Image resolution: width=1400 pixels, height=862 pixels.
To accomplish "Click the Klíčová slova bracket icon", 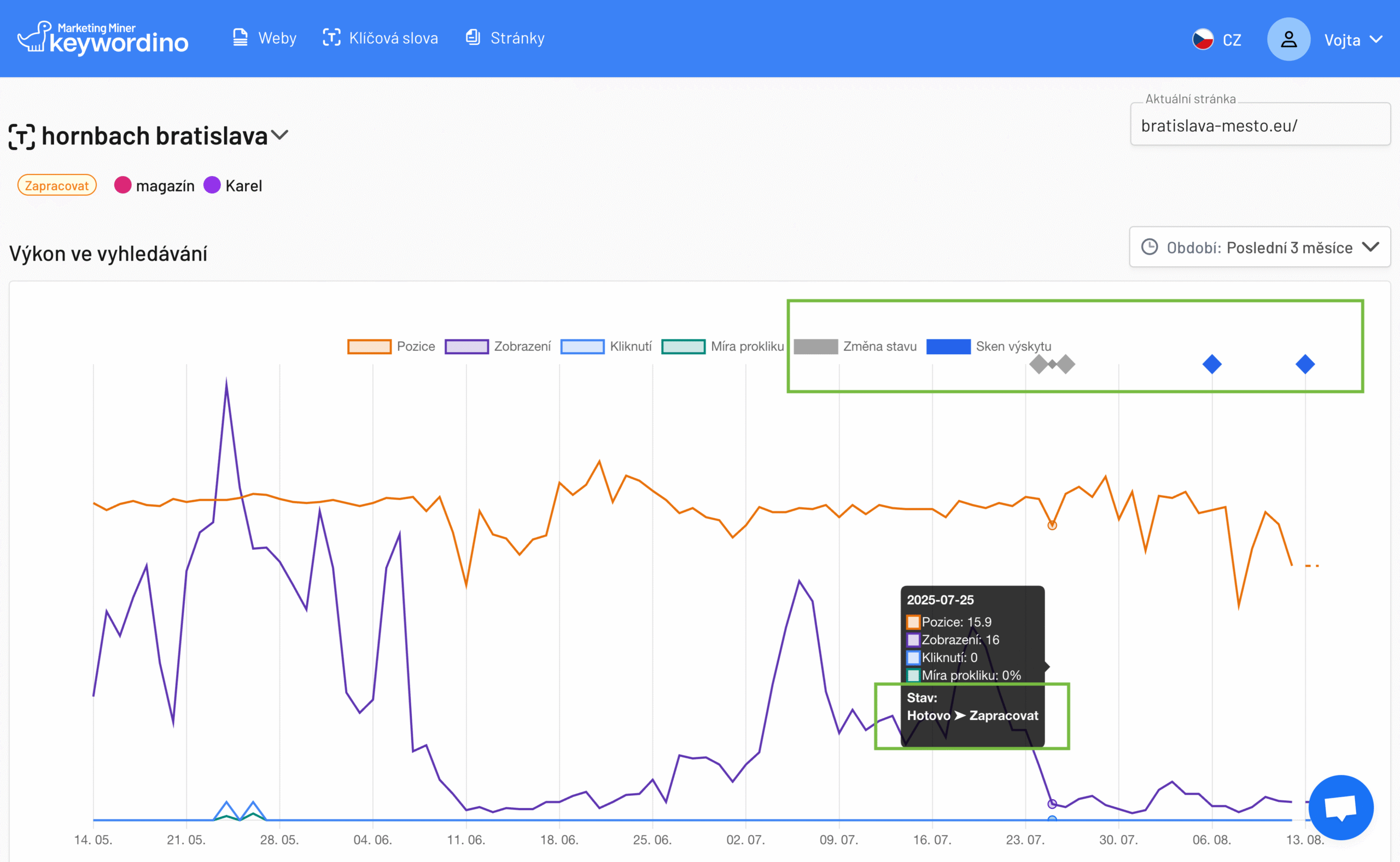I will 331,38.
